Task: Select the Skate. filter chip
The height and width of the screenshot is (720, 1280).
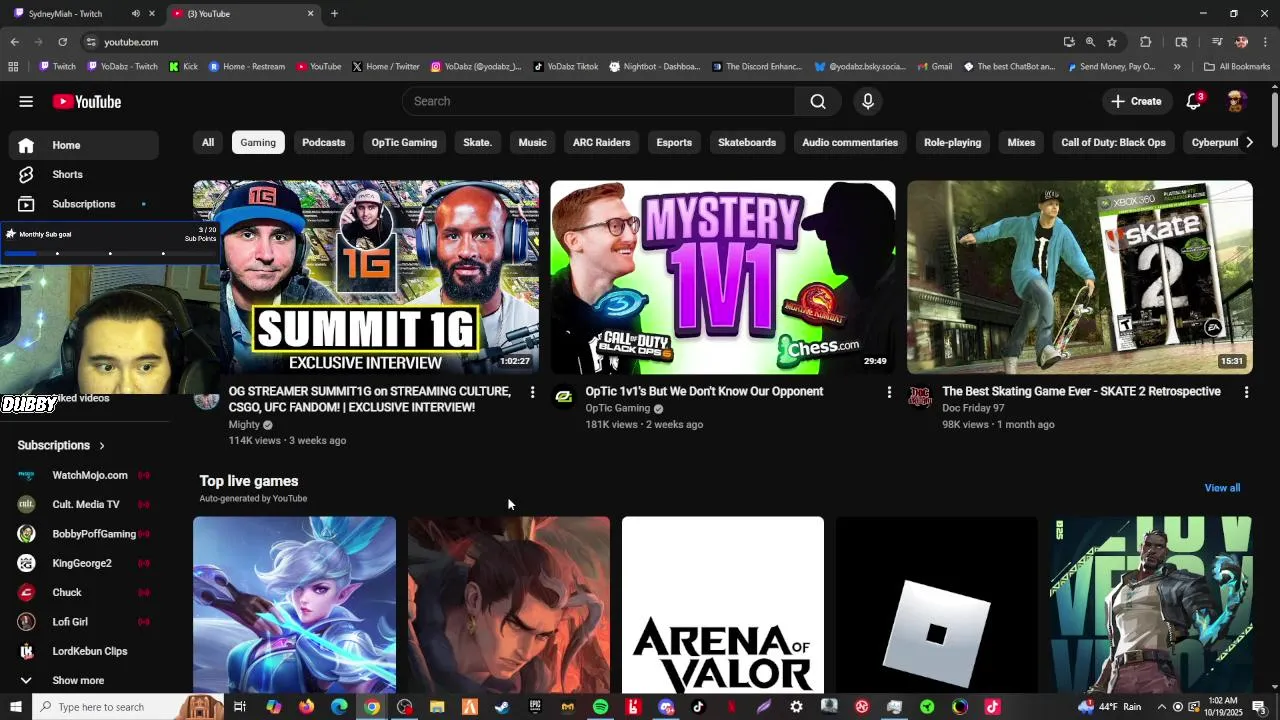Action: (x=477, y=142)
